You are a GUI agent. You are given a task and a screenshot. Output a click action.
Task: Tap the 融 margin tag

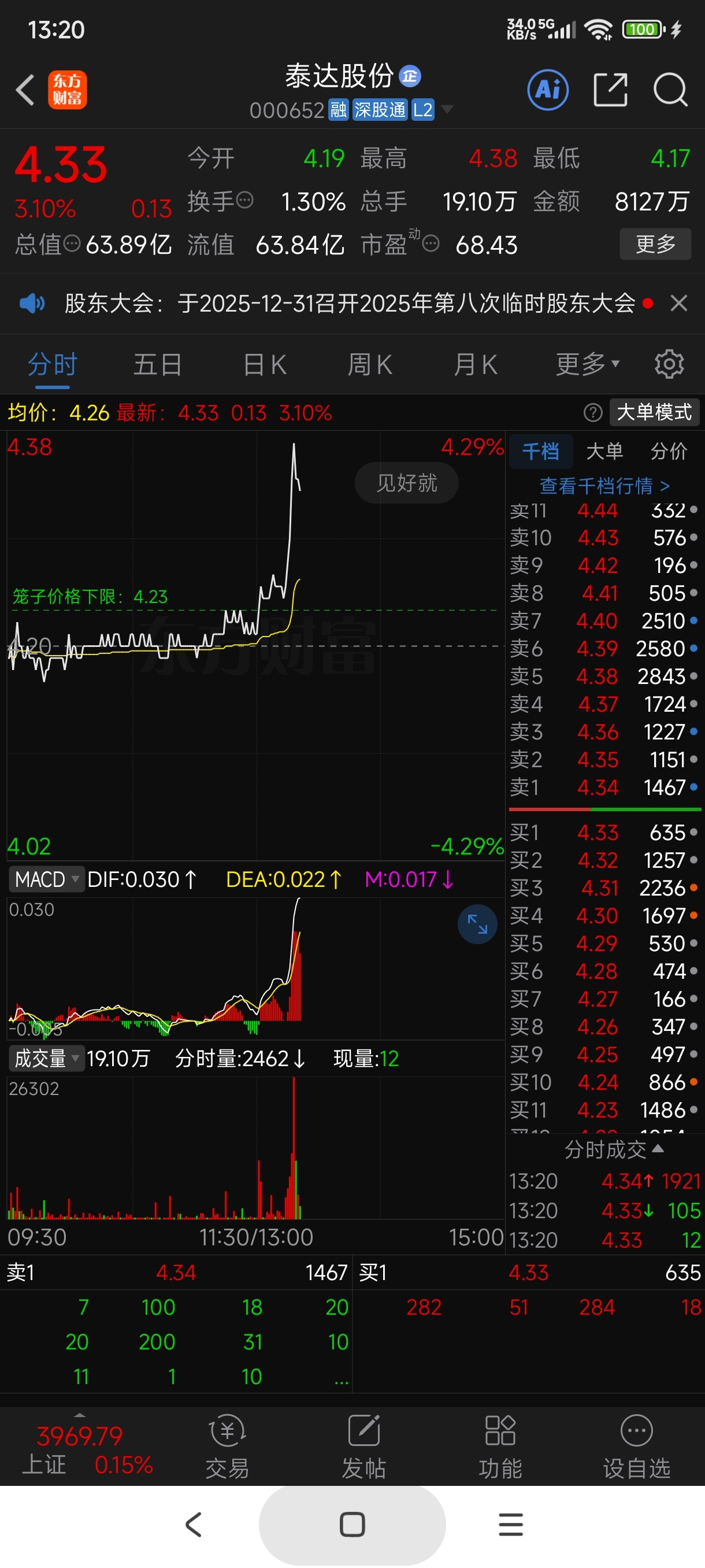(338, 110)
